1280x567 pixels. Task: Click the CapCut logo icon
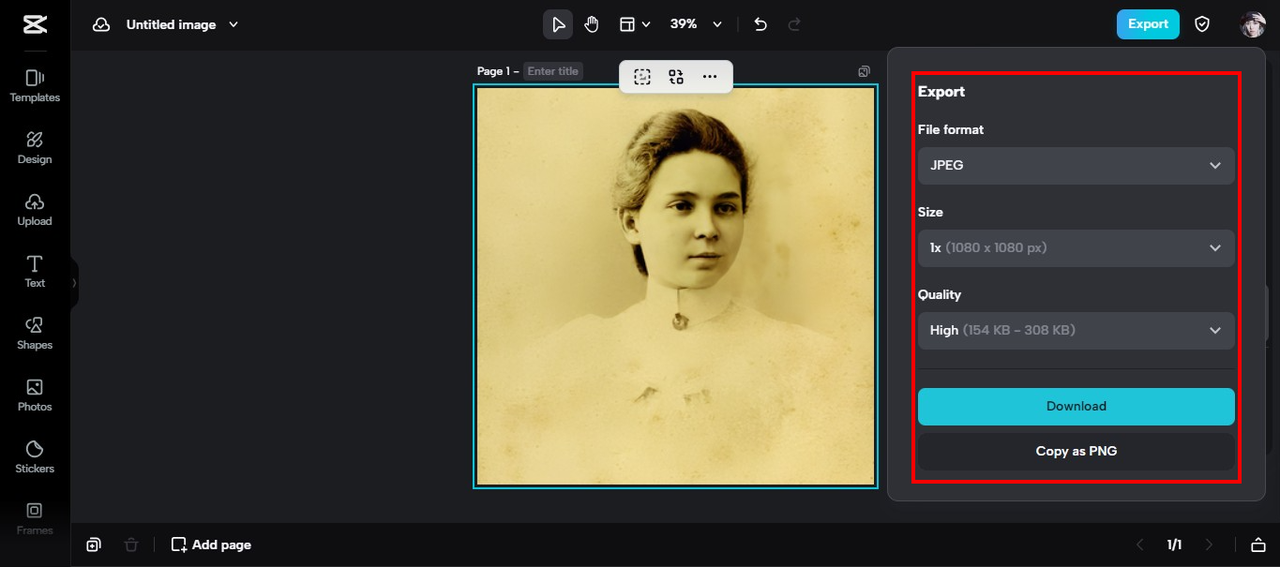34,24
